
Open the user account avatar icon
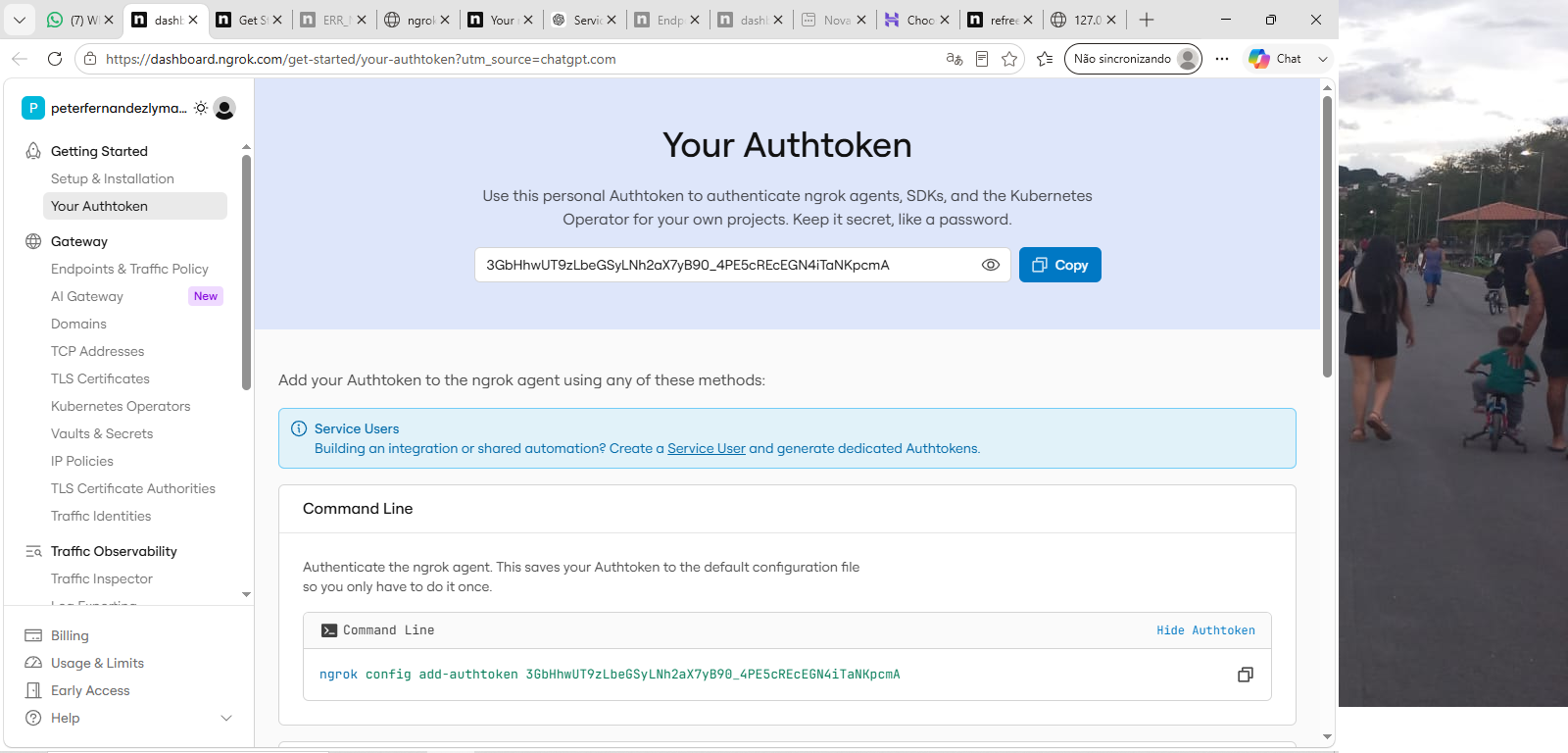click(224, 108)
